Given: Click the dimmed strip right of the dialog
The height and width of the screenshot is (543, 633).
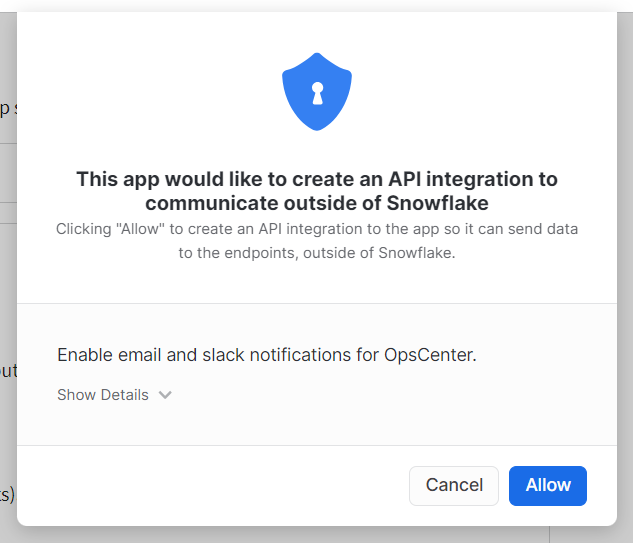Looking at the screenshot, I should [625, 283].
